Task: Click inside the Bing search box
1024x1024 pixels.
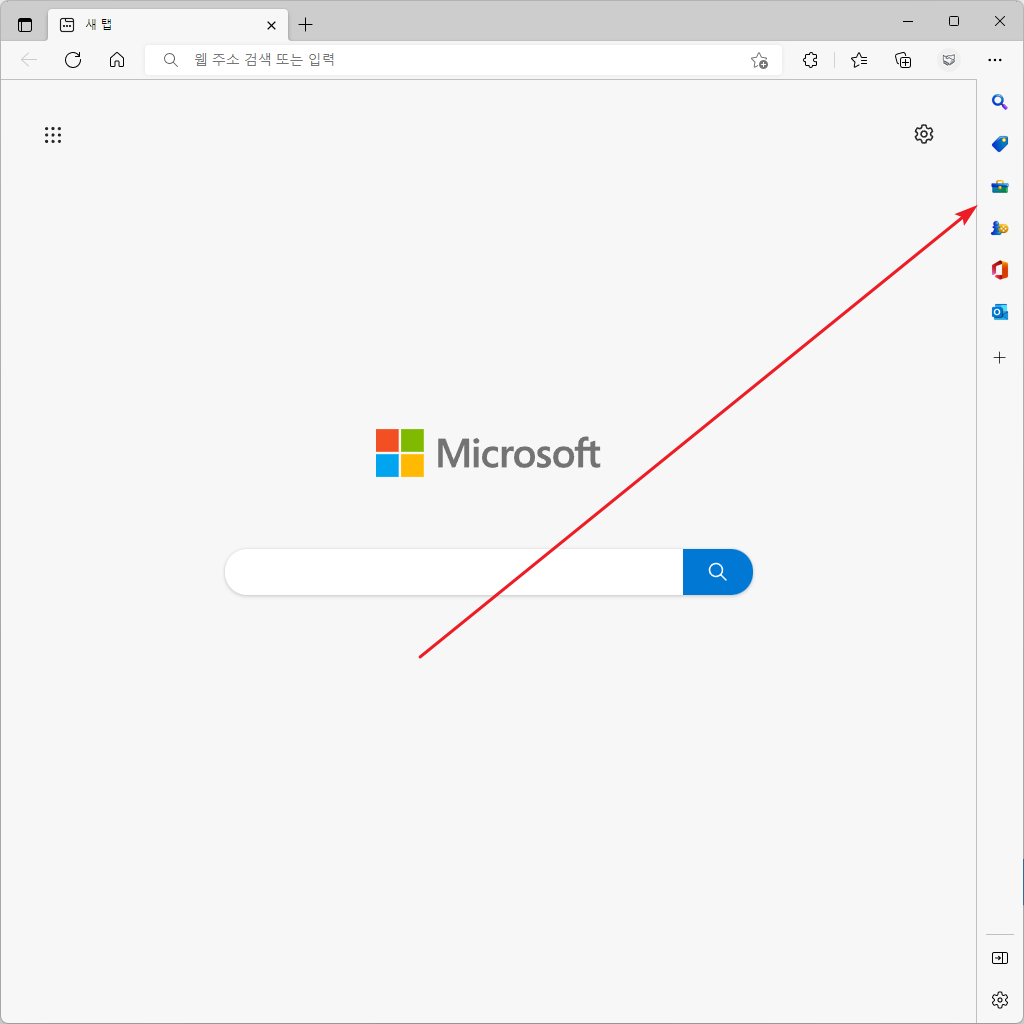Action: [454, 572]
